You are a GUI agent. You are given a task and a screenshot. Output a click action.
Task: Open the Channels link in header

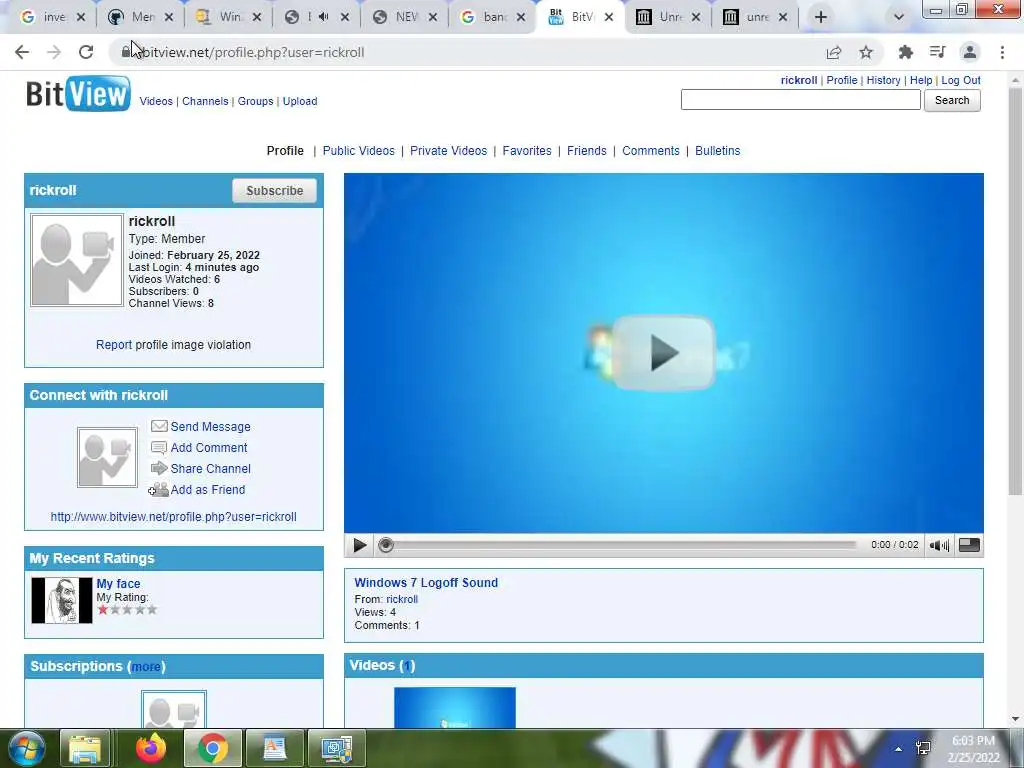(205, 101)
